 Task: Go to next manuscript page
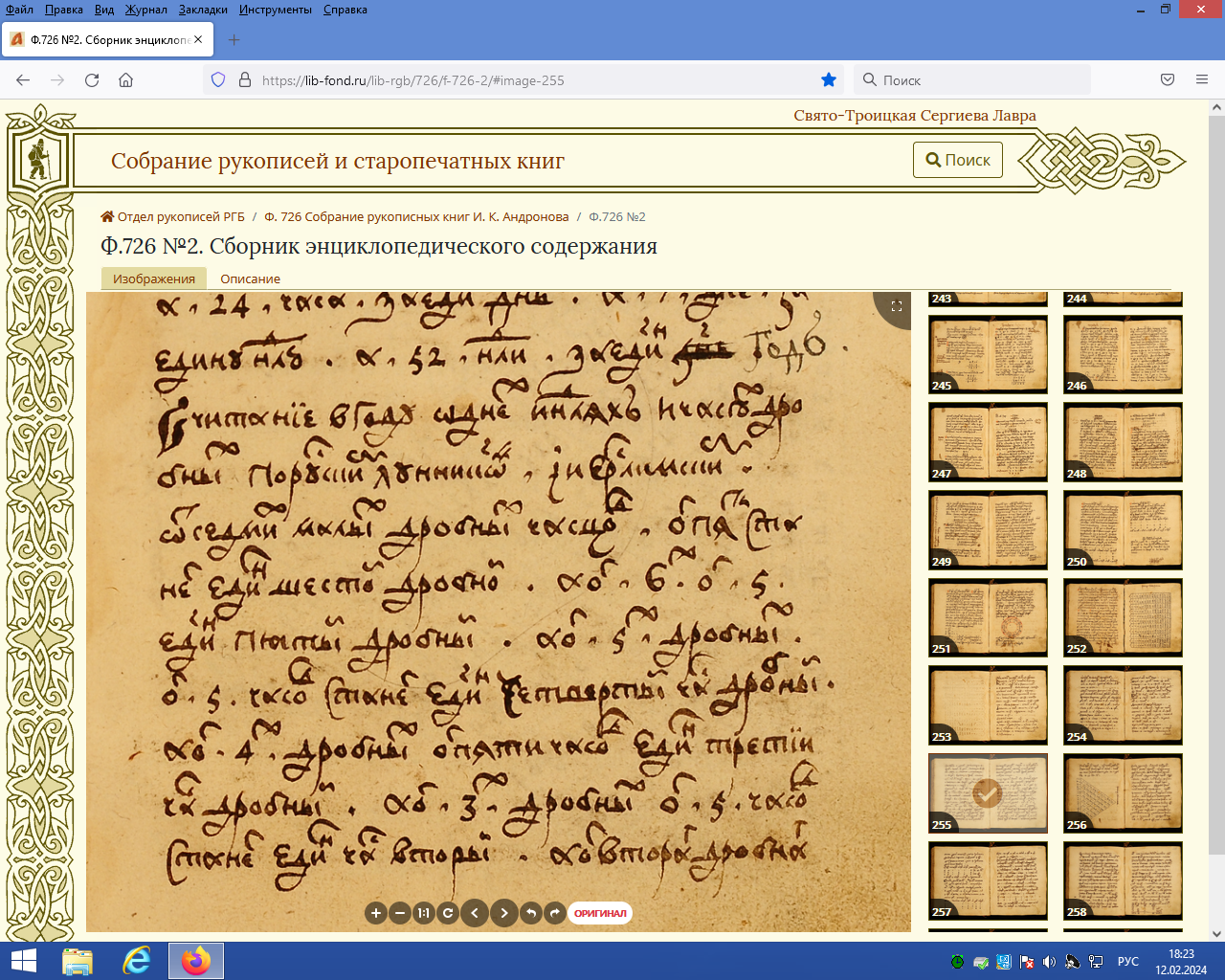(504, 913)
